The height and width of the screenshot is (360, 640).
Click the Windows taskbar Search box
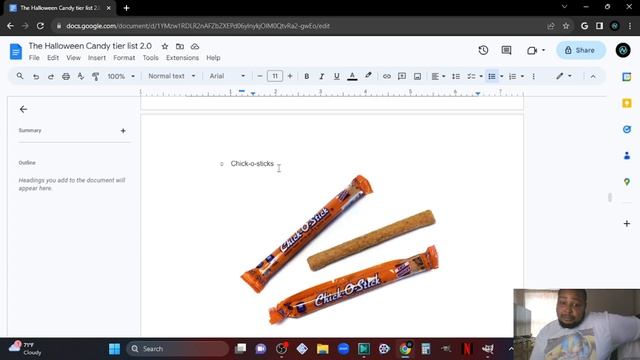tap(178, 349)
